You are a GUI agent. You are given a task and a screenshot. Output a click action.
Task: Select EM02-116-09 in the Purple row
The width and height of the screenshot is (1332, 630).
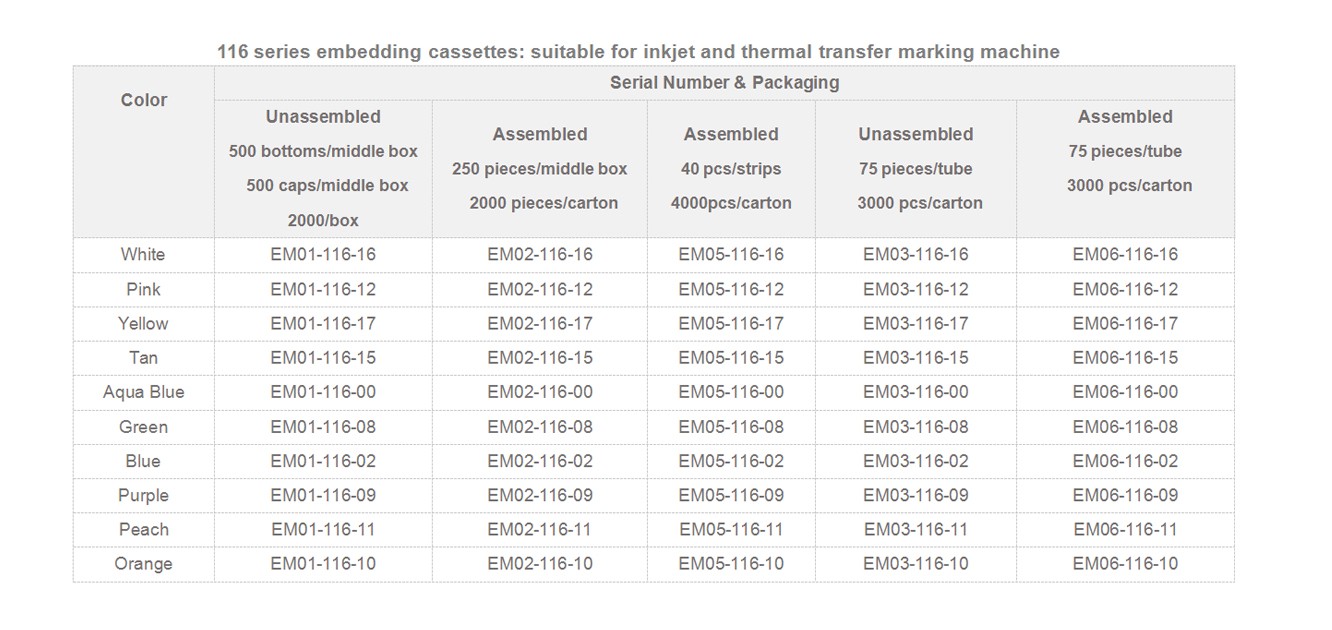pos(540,495)
